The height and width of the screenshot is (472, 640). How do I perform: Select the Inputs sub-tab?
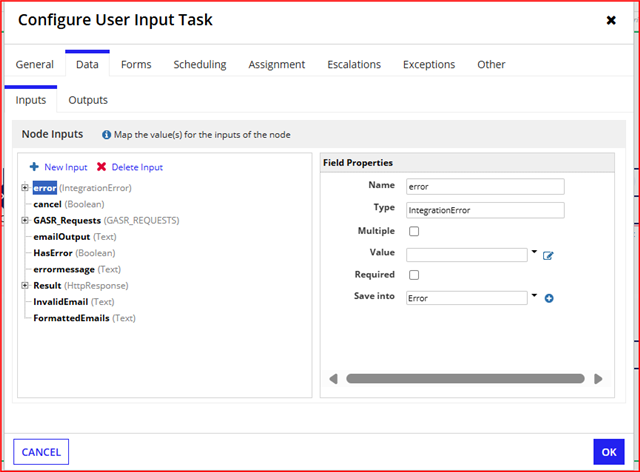point(31,100)
